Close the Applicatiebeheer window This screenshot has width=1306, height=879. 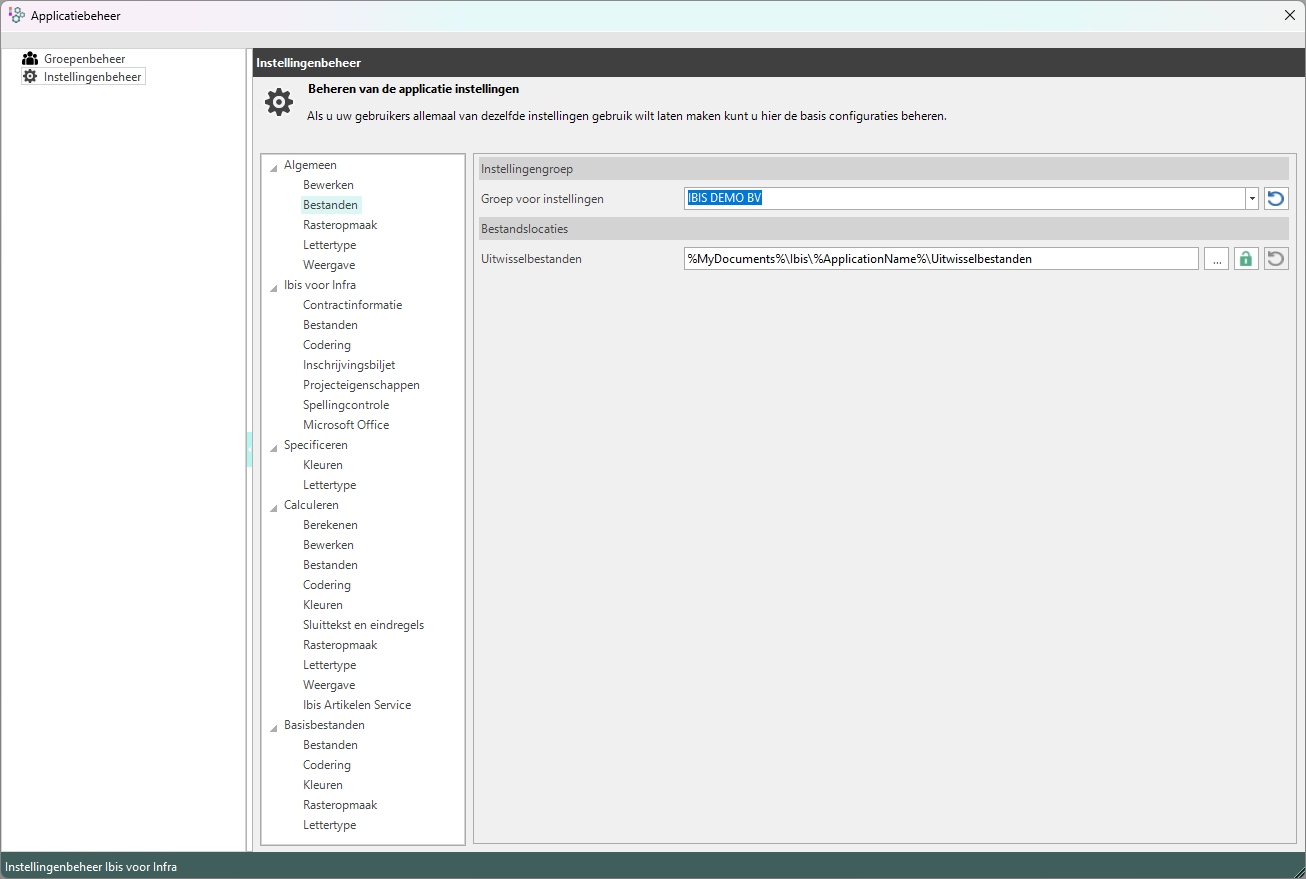click(1289, 15)
